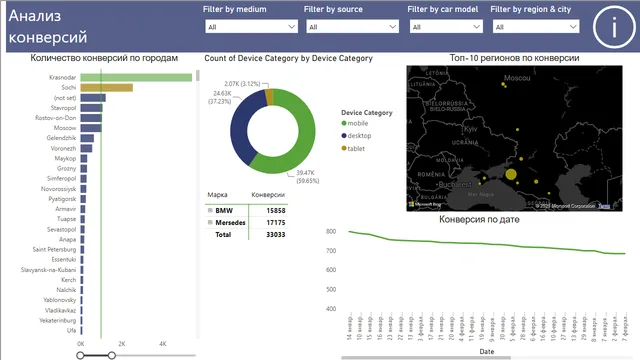Click the bar chart vertical scrollbar
Screen dimensions: 640x360
(198, 76)
